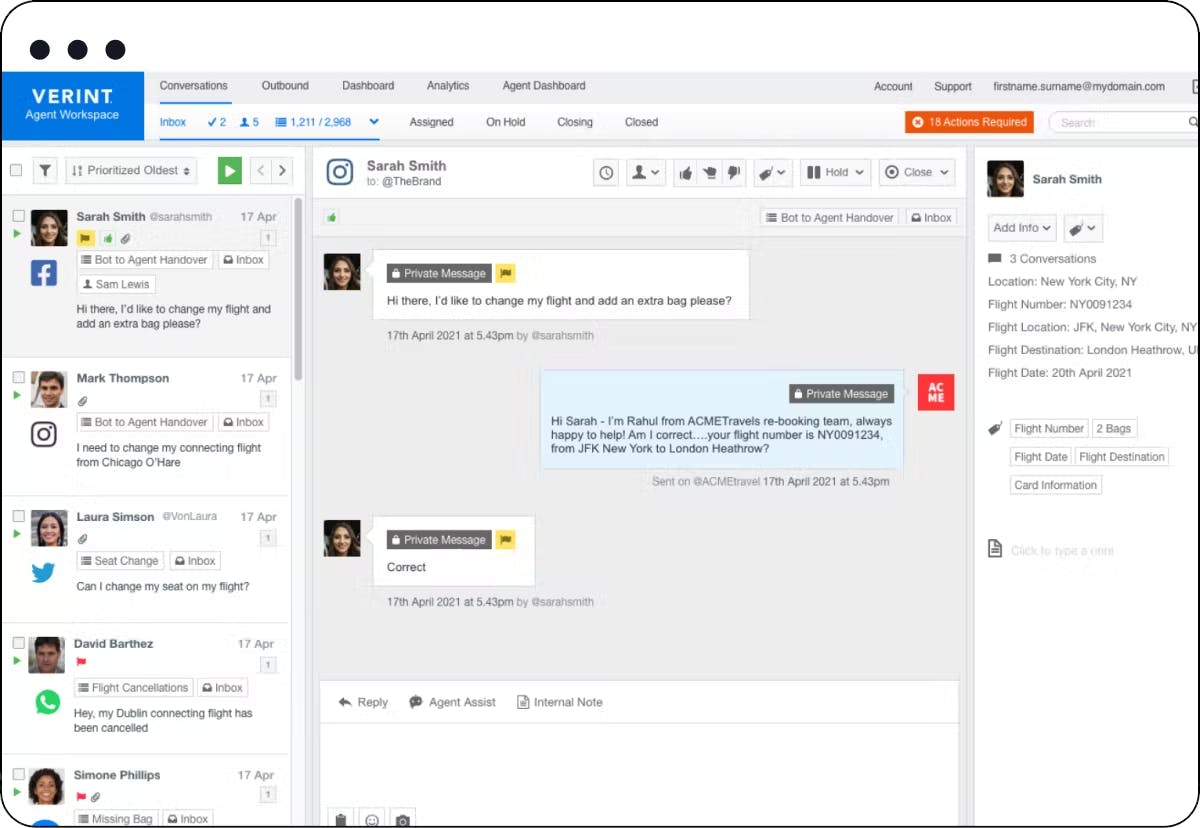Screen dimensions: 1200x828
Task: Open the conversation history clock icon
Action: point(606,172)
